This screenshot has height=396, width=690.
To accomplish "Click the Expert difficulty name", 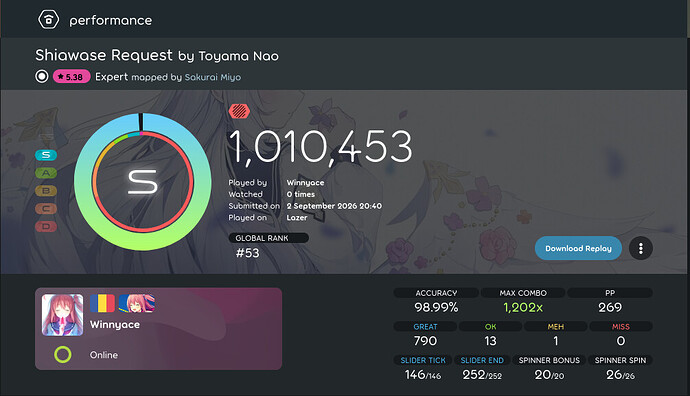I will tap(111, 77).
